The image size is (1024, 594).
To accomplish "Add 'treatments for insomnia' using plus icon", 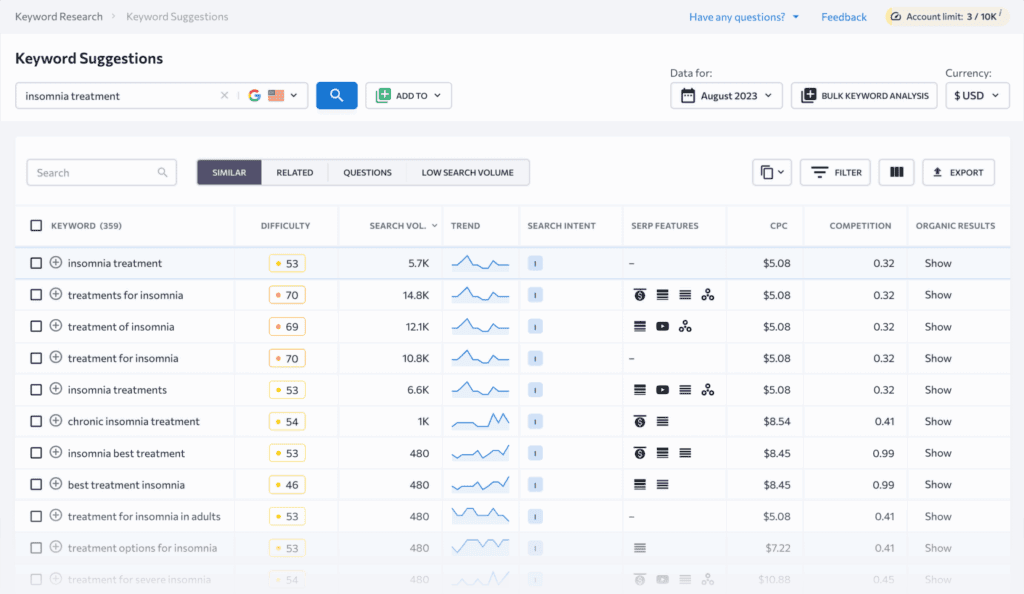I will pos(56,295).
